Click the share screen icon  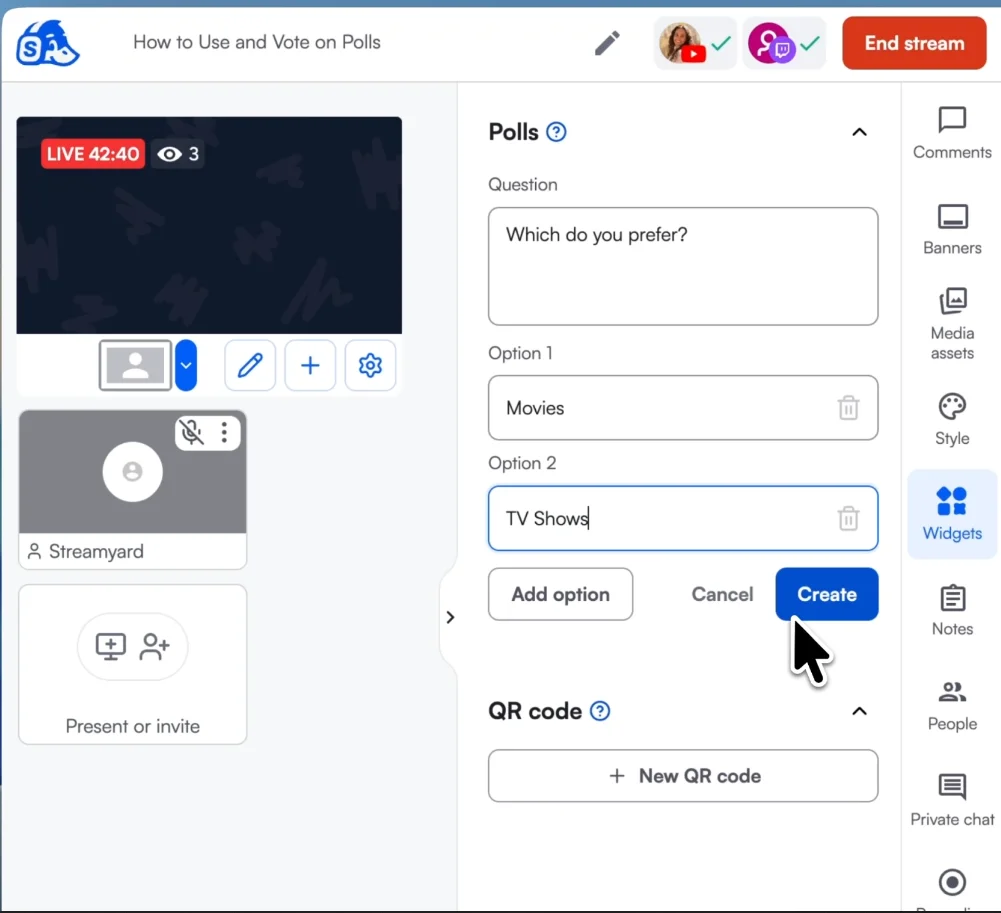(x=110, y=647)
